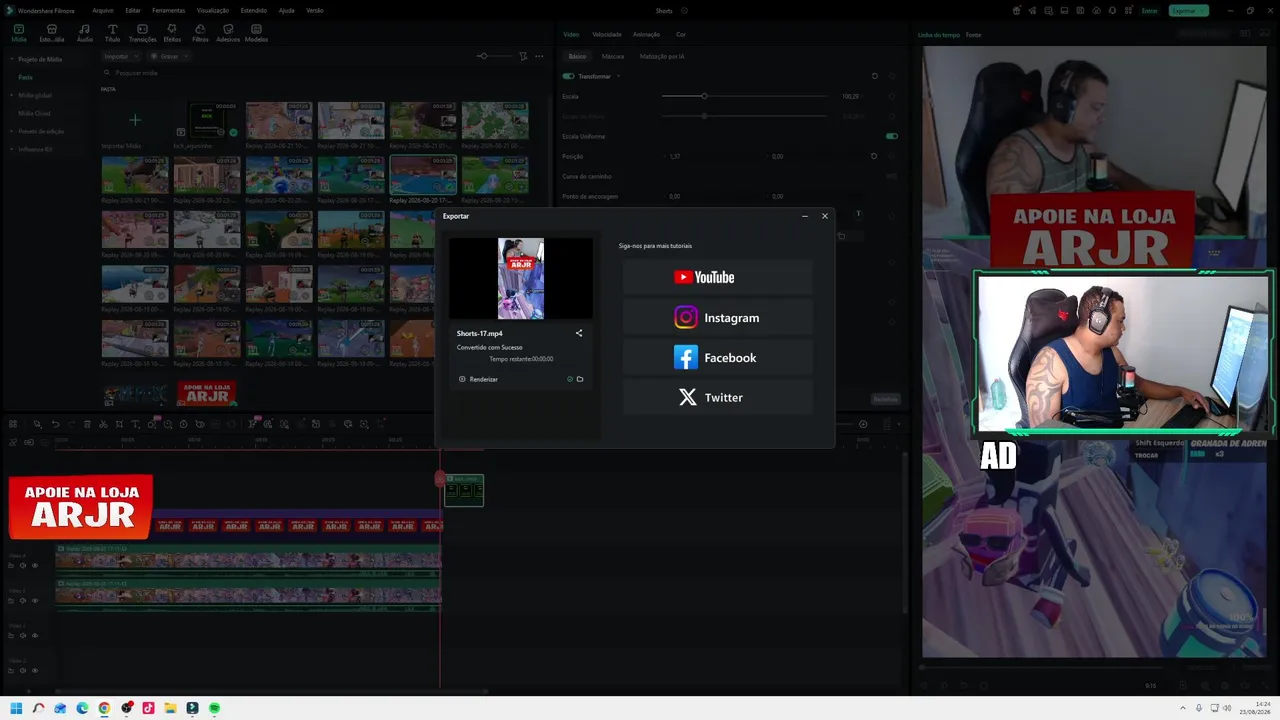The height and width of the screenshot is (720, 1280).
Task: Toggle visibility eye of Vídeo 4 track
Action: click(35, 566)
